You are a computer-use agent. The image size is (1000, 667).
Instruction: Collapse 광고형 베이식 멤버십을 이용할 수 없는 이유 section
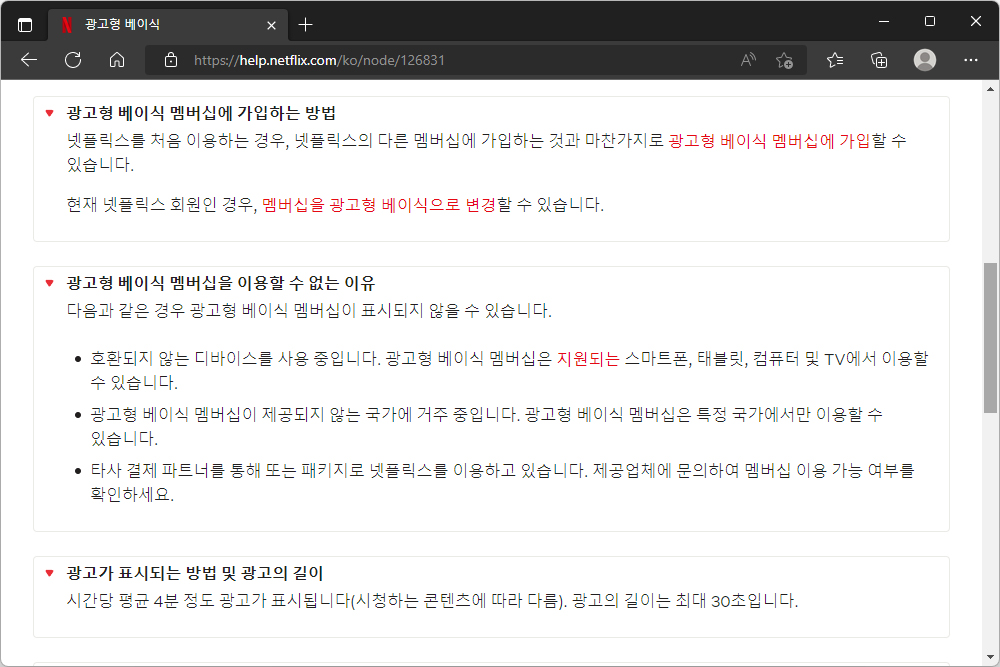tap(49, 283)
